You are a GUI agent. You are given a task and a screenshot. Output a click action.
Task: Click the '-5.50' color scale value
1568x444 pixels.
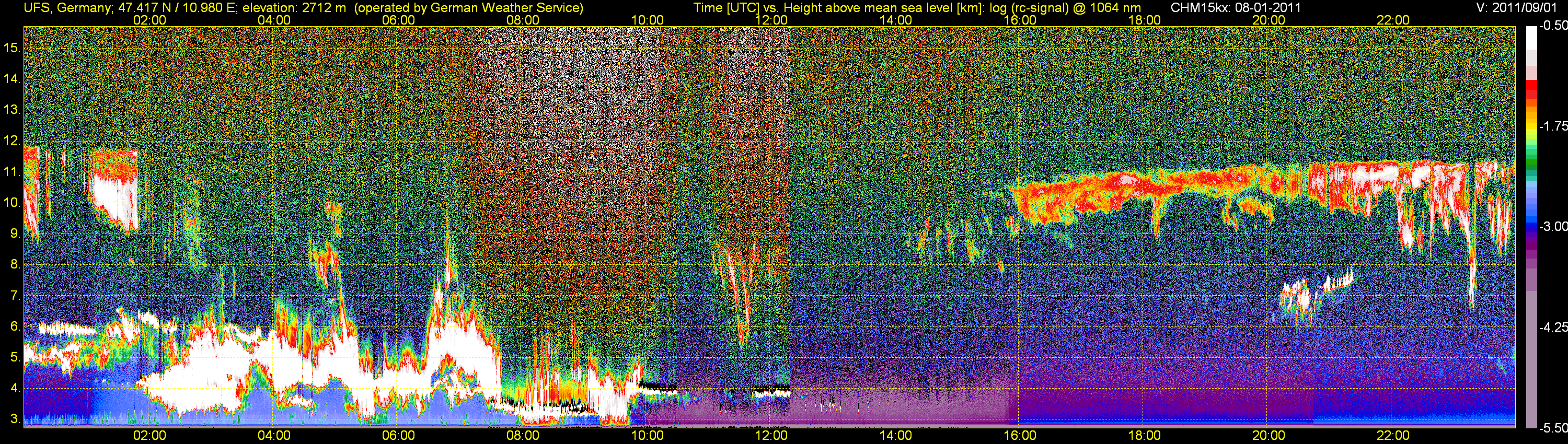point(1553,428)
